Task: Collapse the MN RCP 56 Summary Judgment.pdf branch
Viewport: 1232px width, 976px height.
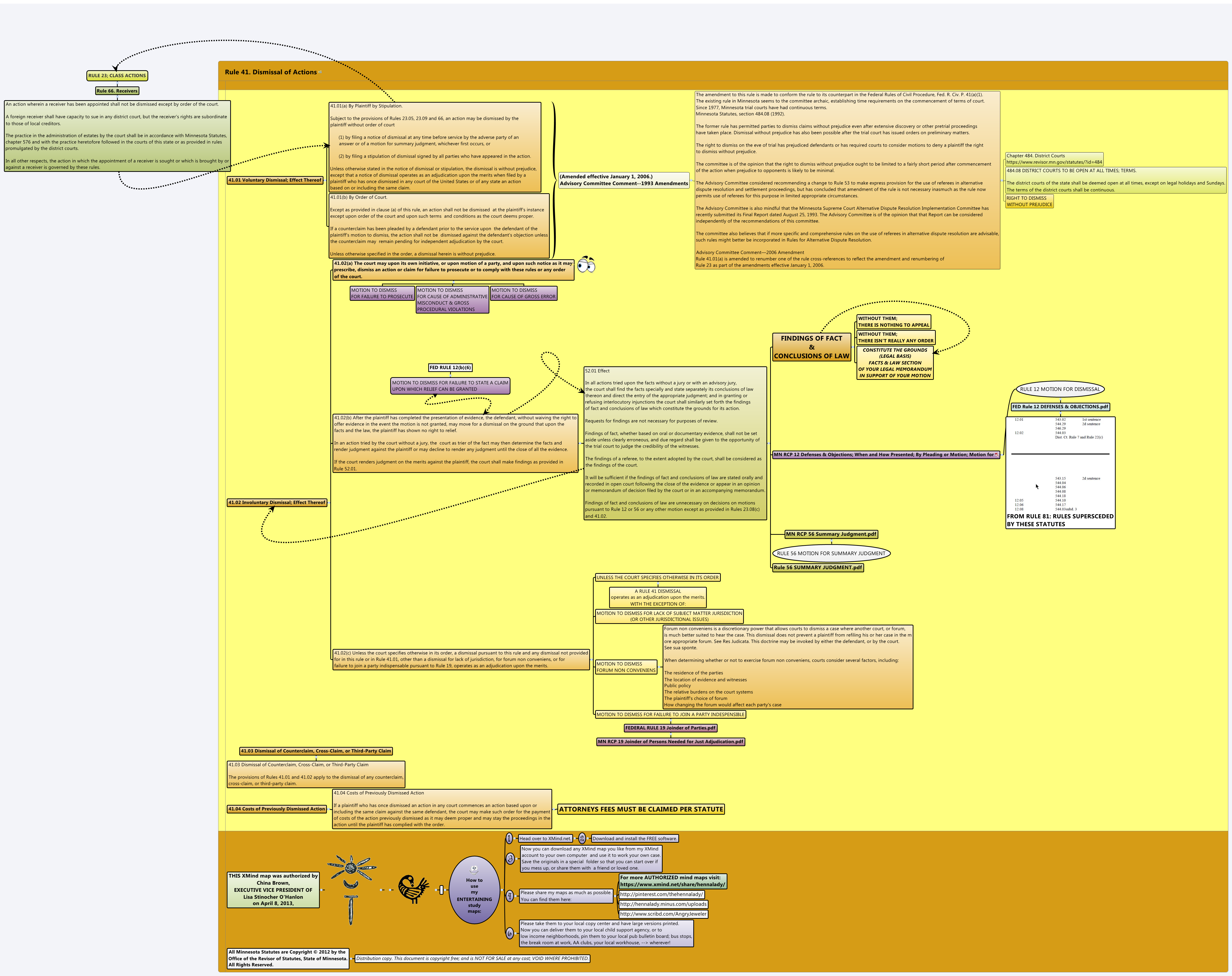Action: tap(832, 541)
